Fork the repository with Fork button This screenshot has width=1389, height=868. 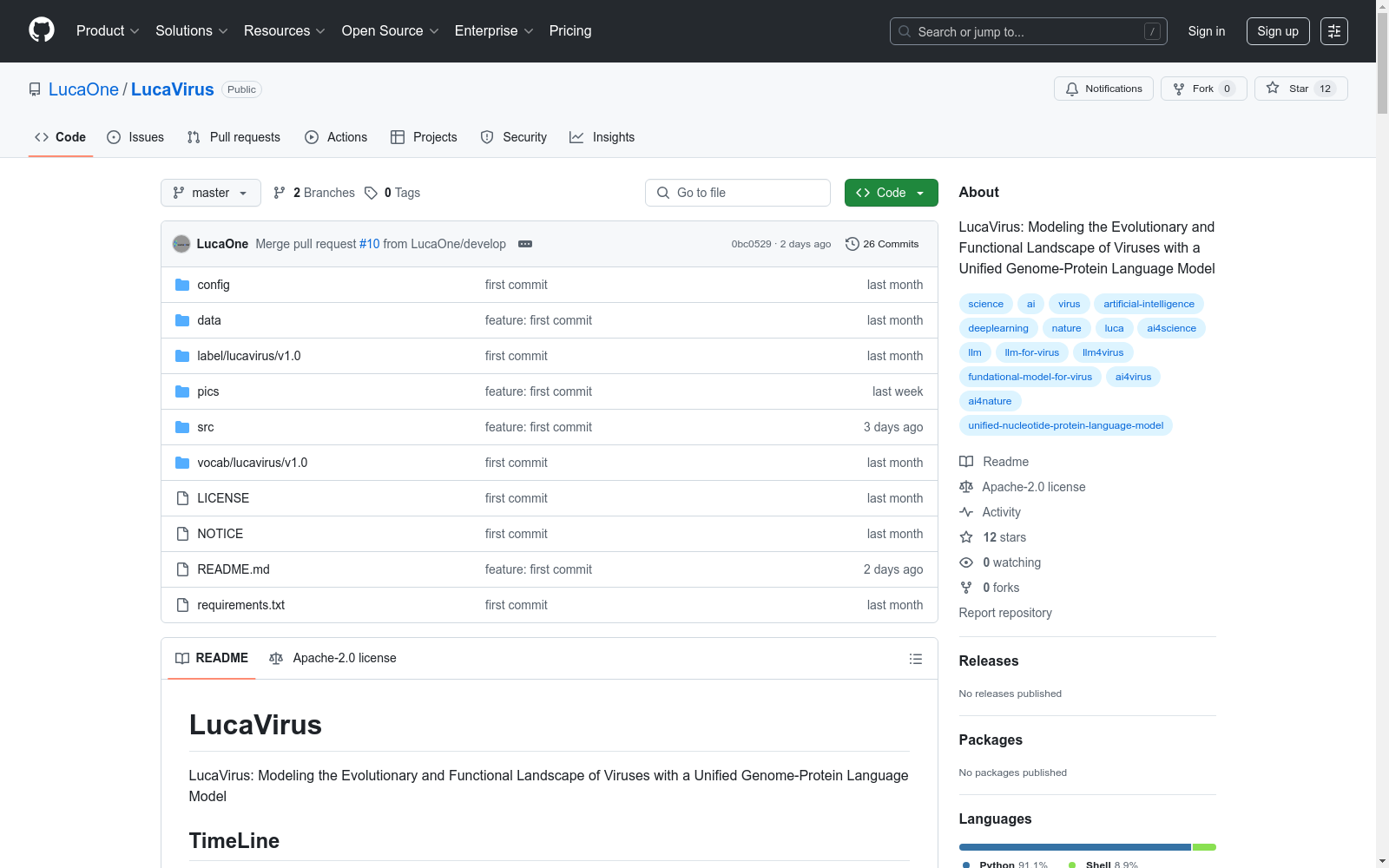(1203, 89)
